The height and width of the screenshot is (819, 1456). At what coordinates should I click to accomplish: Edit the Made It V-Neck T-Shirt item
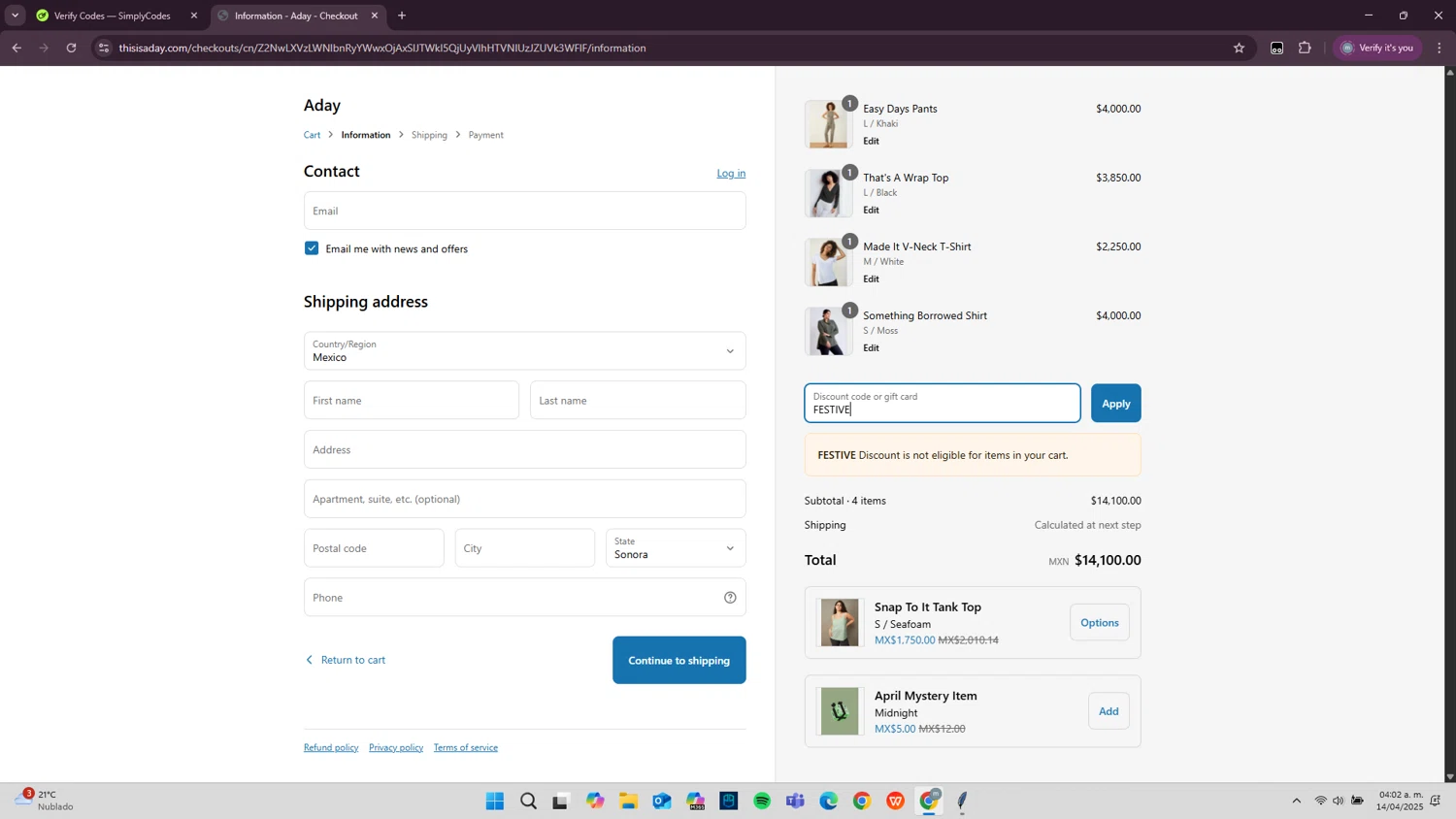point(872,278)
